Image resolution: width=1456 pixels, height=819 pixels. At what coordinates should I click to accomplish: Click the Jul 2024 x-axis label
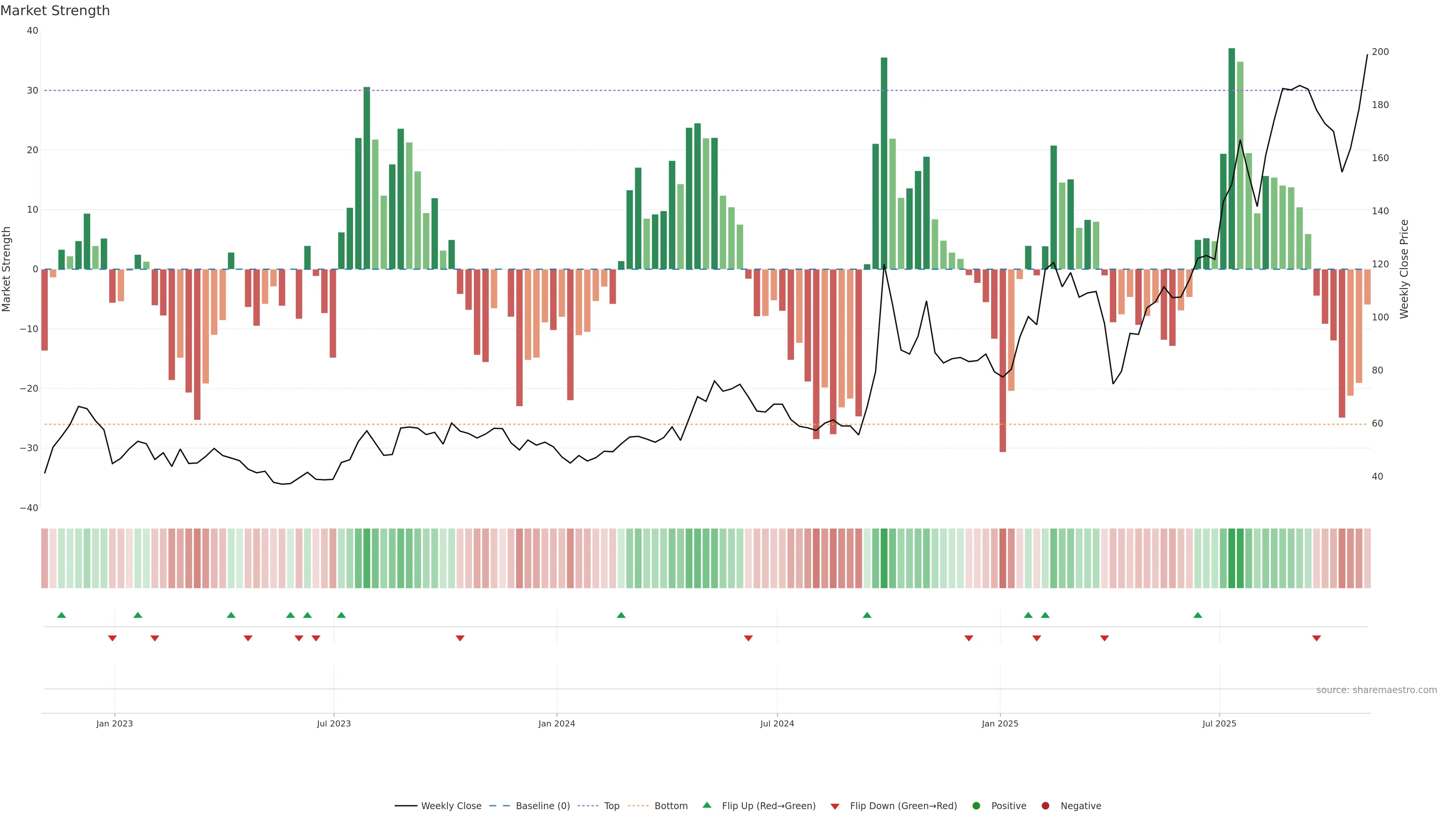(x=777, y=723)
